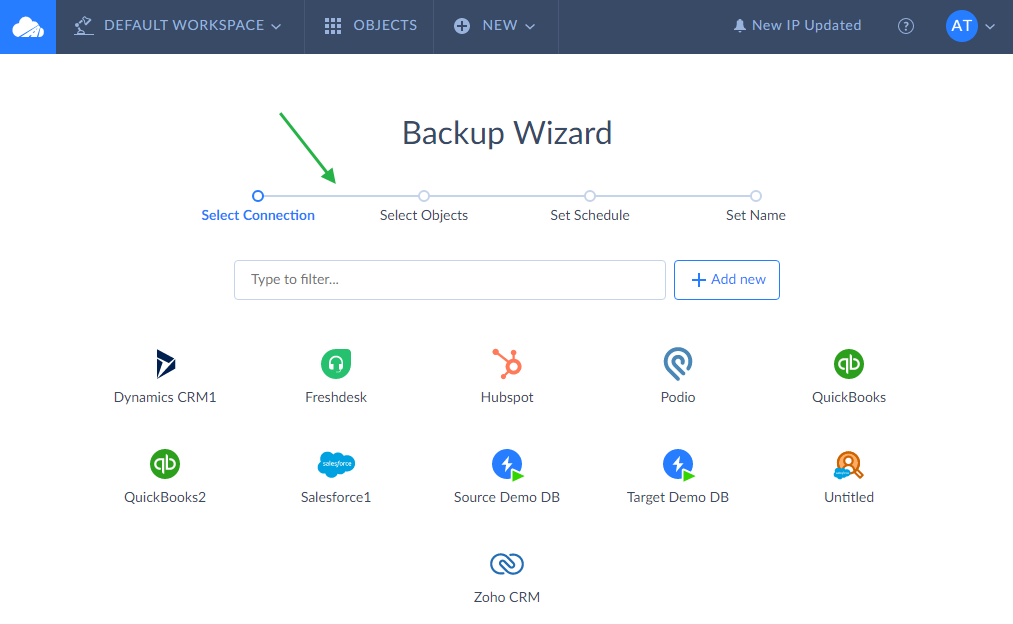Go to the Set Name step

pos(756,215)
